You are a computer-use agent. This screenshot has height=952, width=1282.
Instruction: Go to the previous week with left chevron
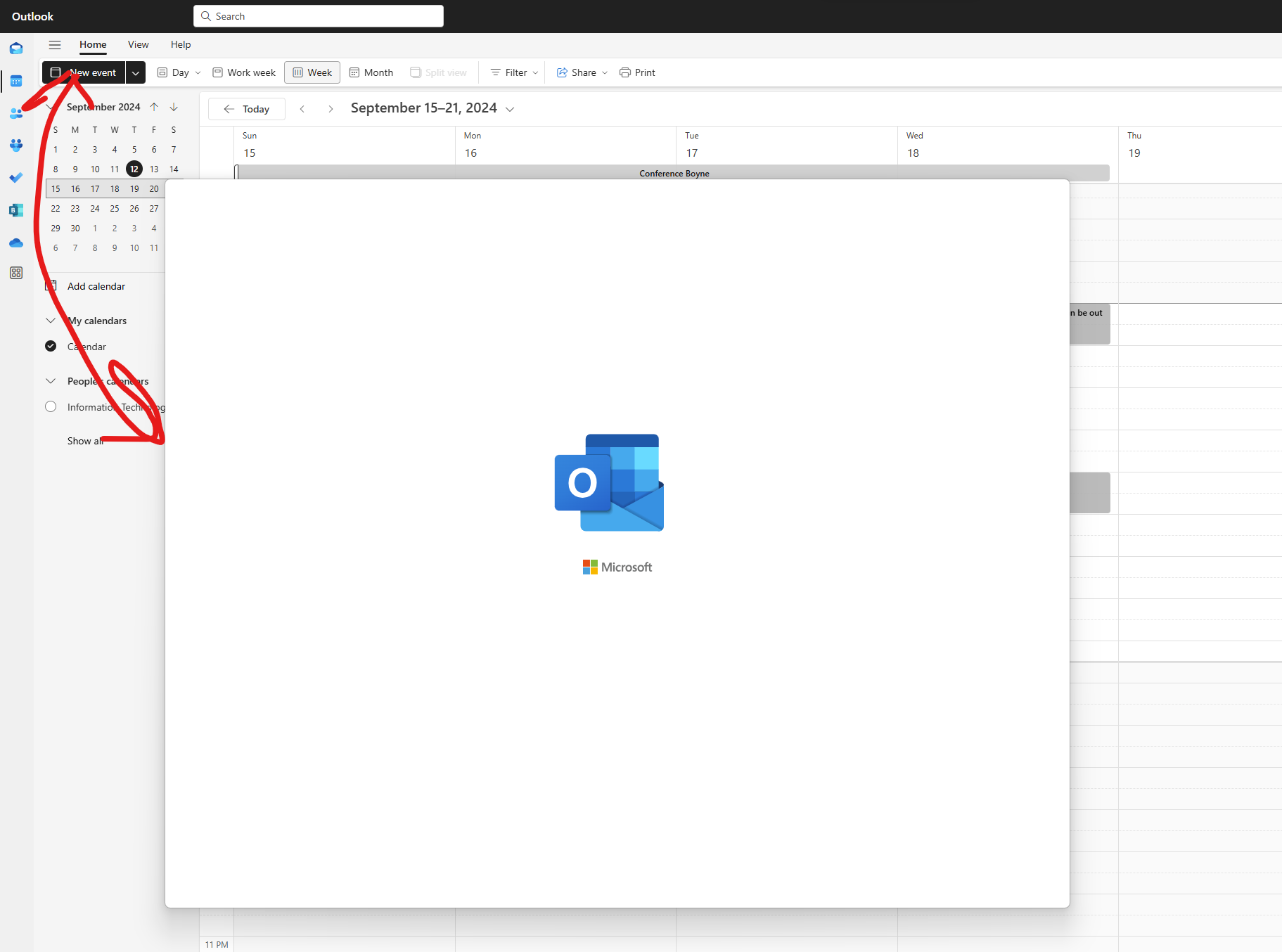pyautogui.click(x=302, y=109)
